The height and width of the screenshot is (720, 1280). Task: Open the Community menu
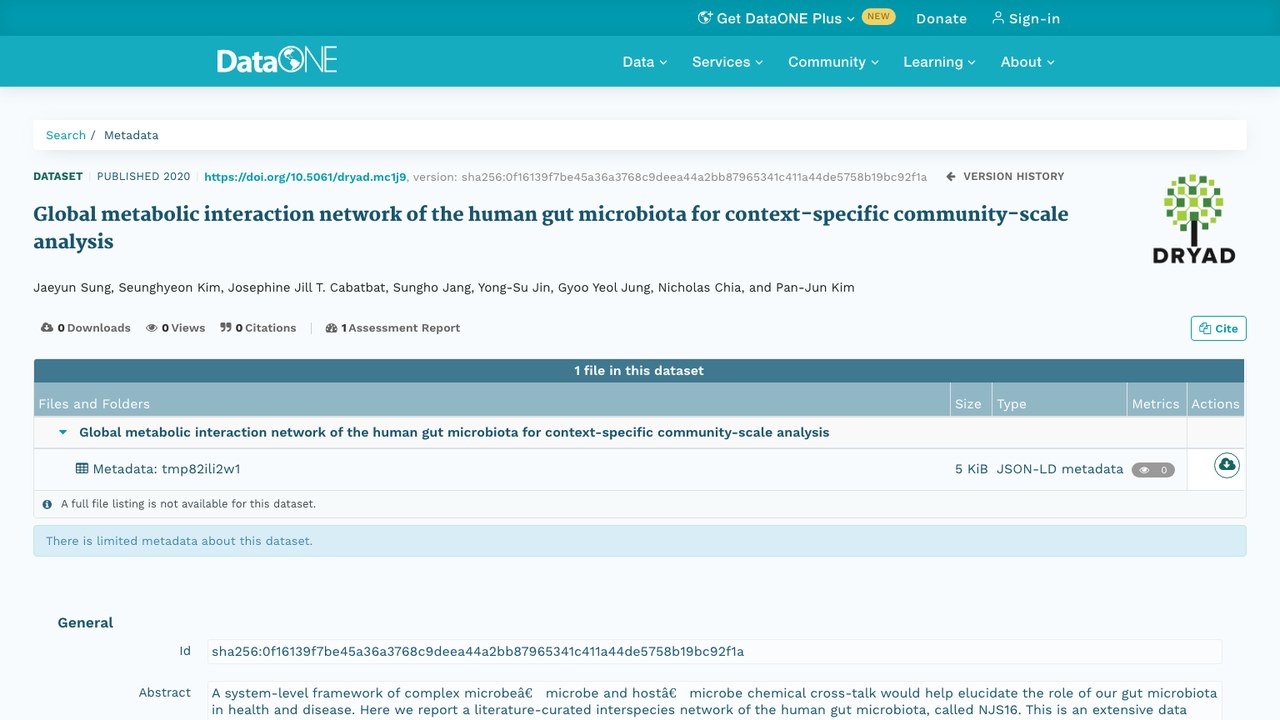tap(833, 62)
